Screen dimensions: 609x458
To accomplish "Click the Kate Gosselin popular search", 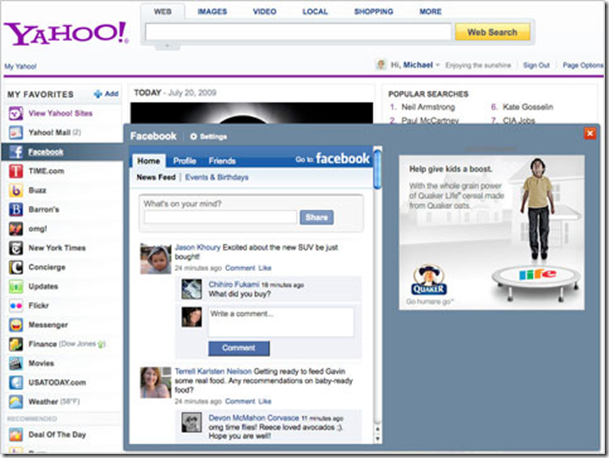I will (x=528, y=107).
